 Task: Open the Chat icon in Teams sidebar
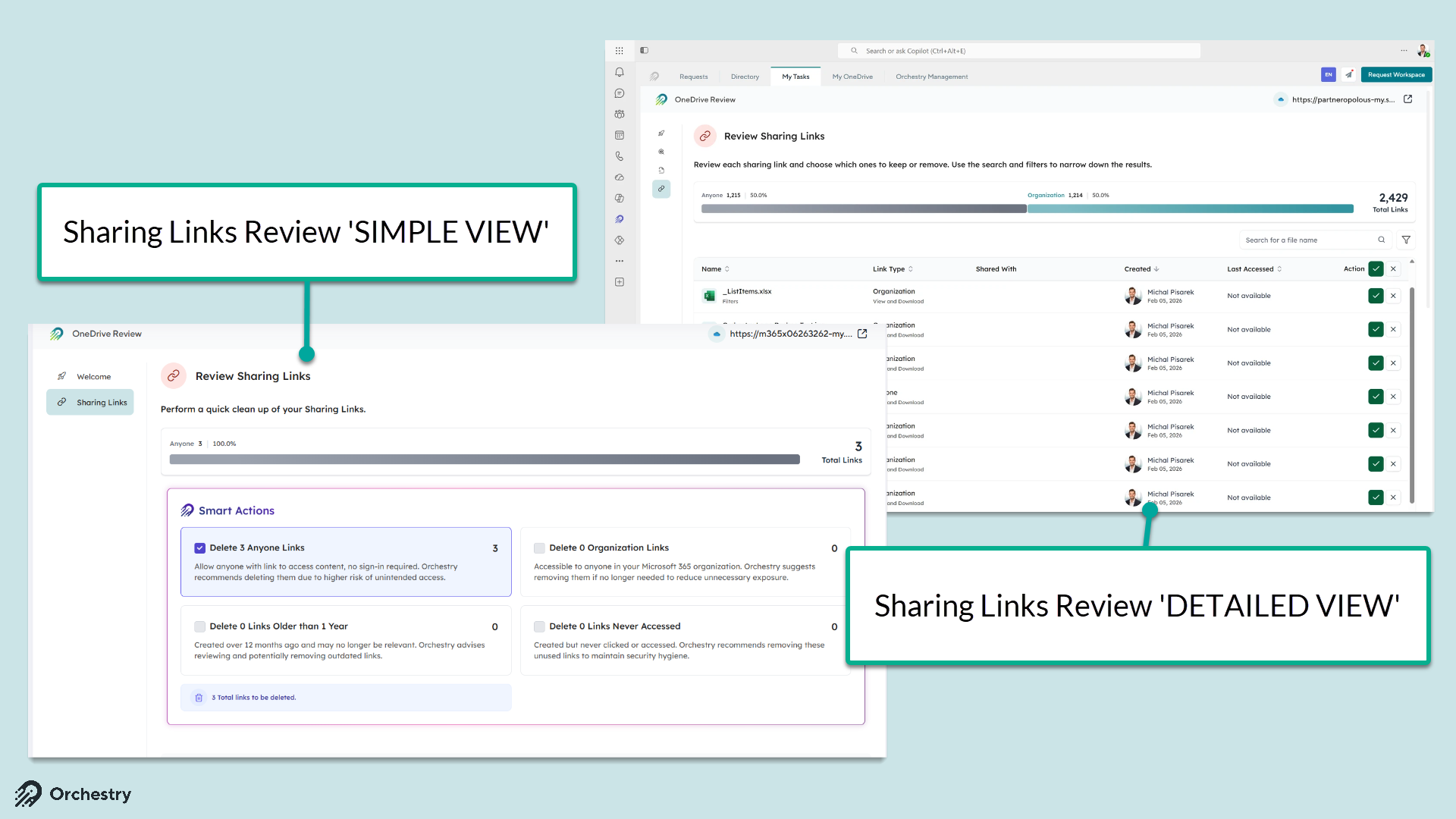coord(620,93)
